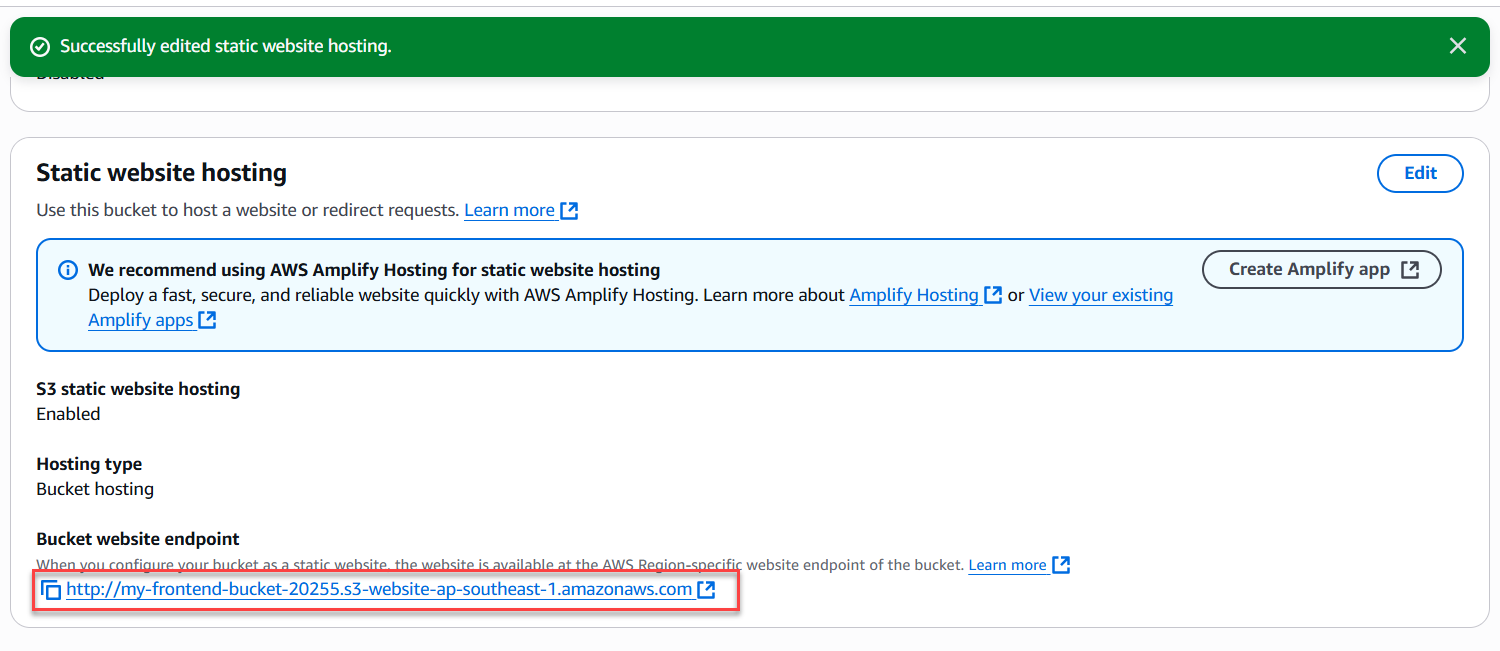
Task: Click the success checkmark icon in the green banner
Action: tap(40, 47)
